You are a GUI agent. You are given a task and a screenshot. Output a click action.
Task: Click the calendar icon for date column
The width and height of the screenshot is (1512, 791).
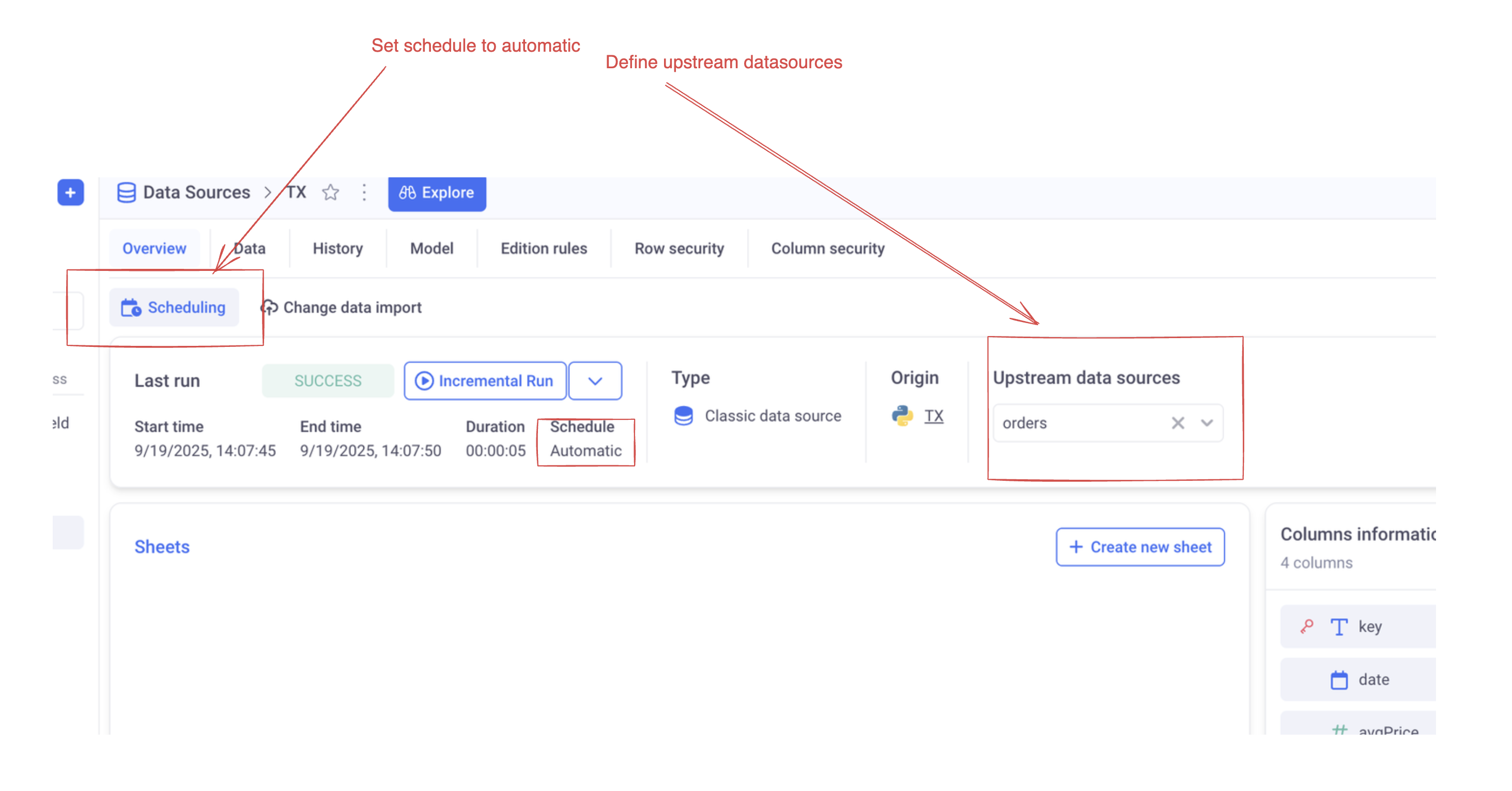tap(1339, 679)
